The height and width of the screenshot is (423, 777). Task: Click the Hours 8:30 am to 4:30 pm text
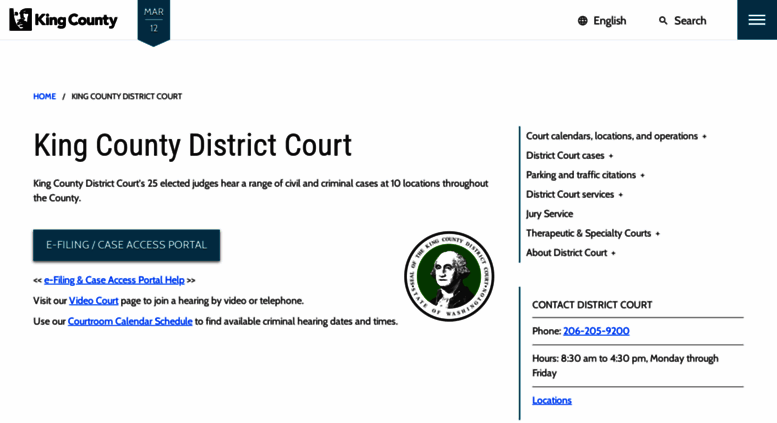pos(625,366)
